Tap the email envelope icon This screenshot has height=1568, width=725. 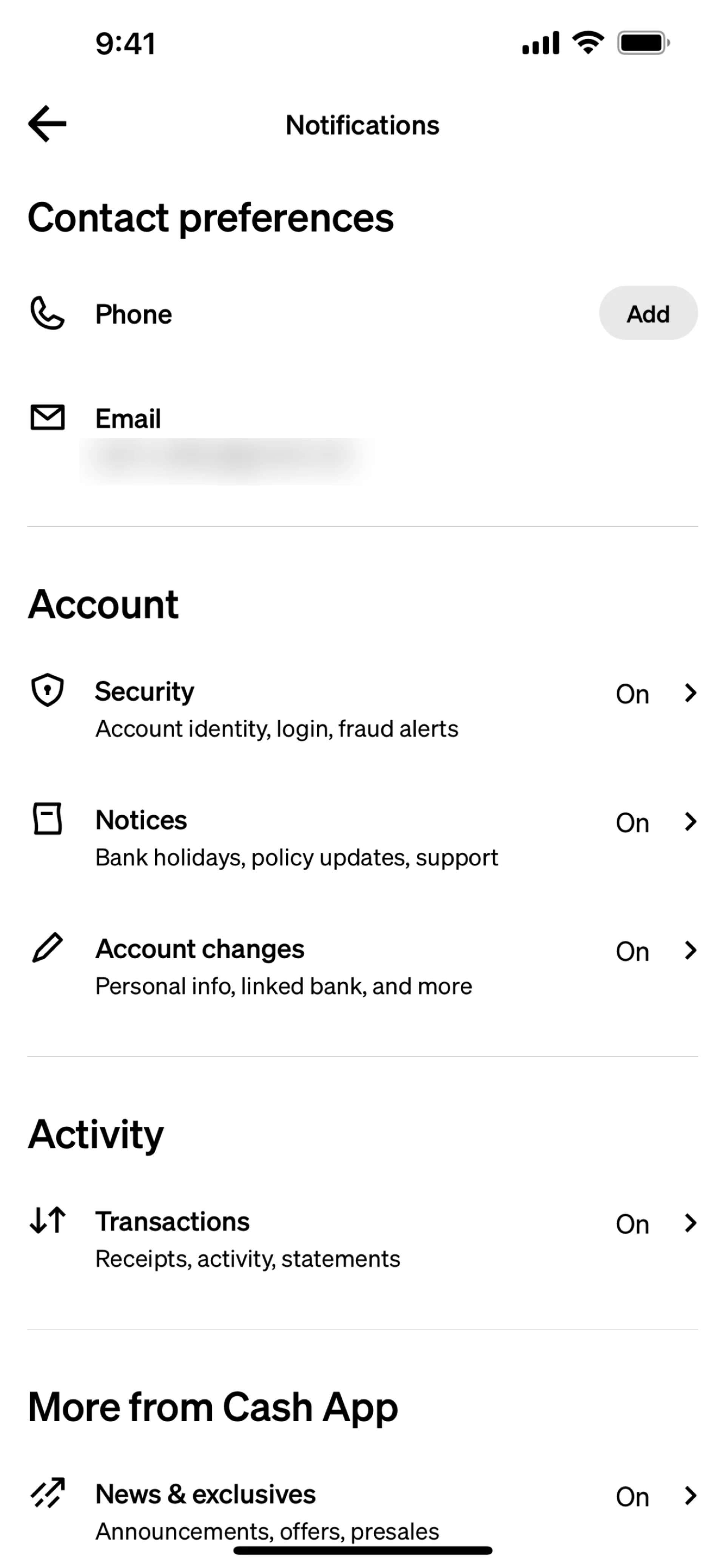[48, 417]
